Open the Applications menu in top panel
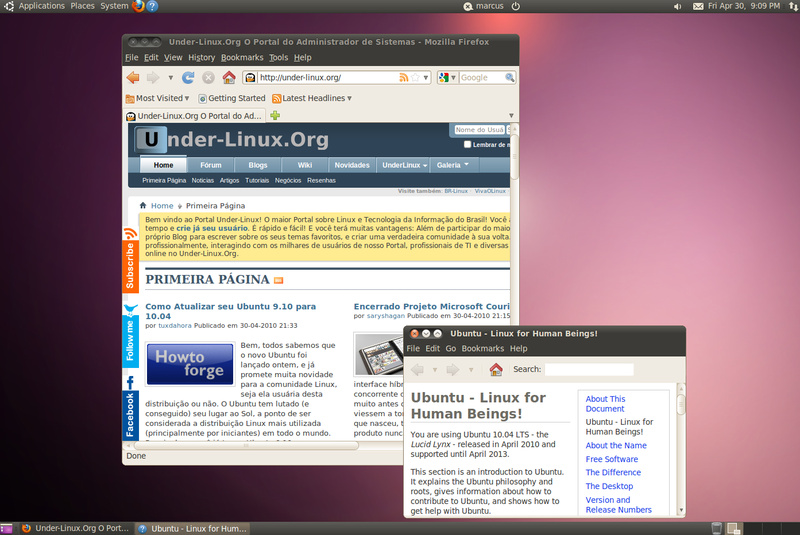The image size is (800, 535). click(x=41, y=6)
